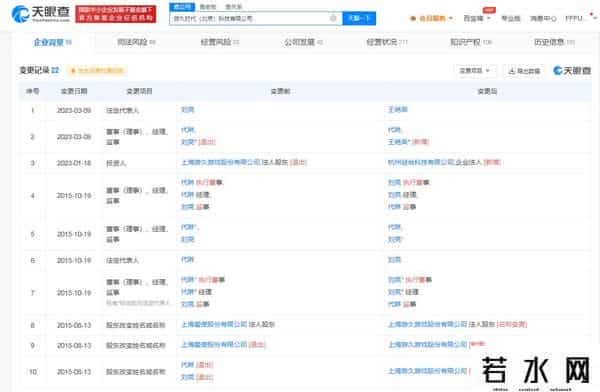The height and width of the screenshot is (392, 600).
Task: Open row 8 before-change 上海 company link
Action: [x=214, y=325]
